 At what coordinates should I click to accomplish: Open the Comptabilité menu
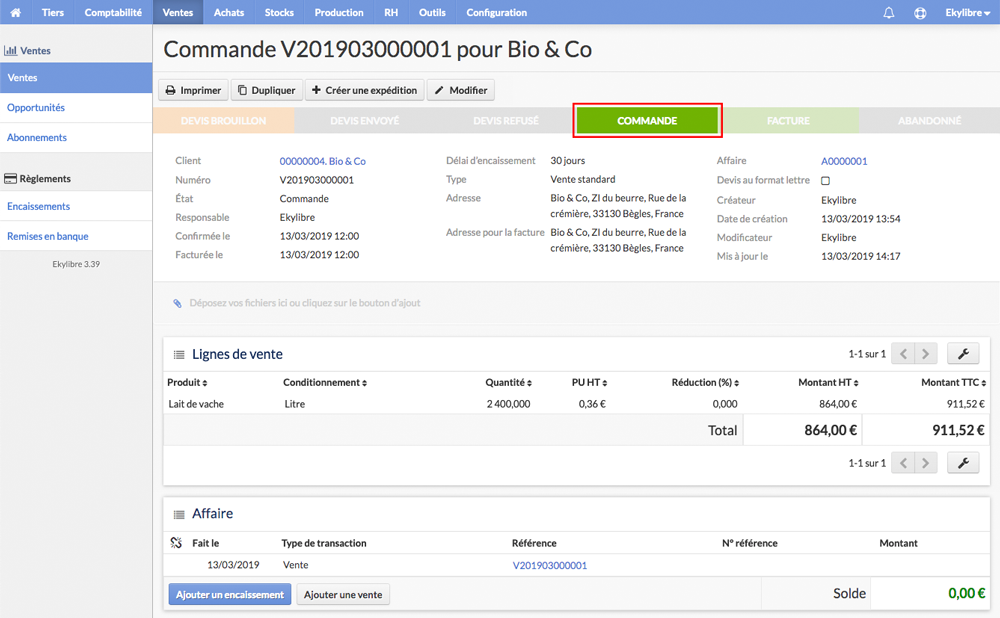point(113,12)
